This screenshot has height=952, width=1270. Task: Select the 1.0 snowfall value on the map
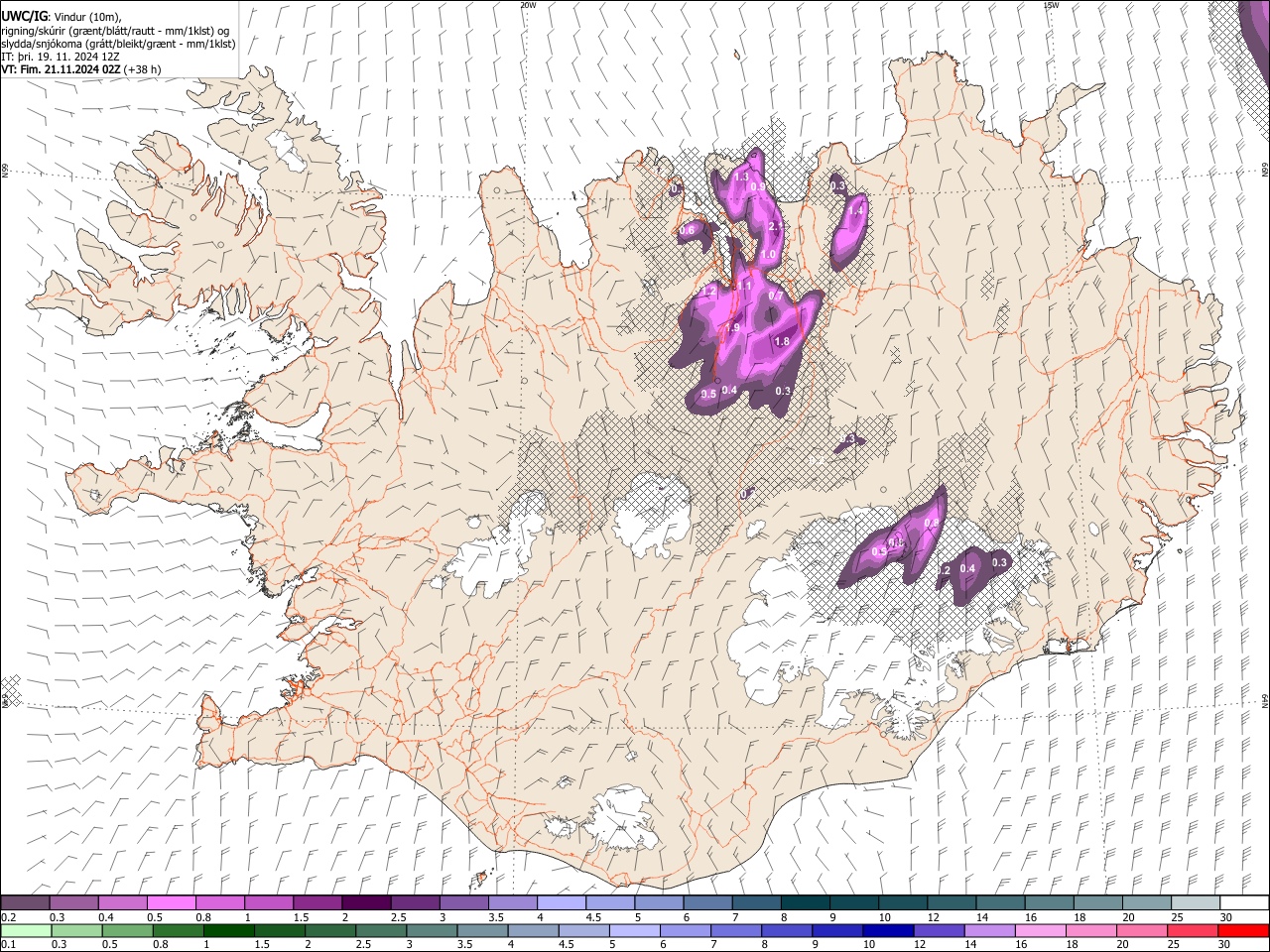[767, 255]
